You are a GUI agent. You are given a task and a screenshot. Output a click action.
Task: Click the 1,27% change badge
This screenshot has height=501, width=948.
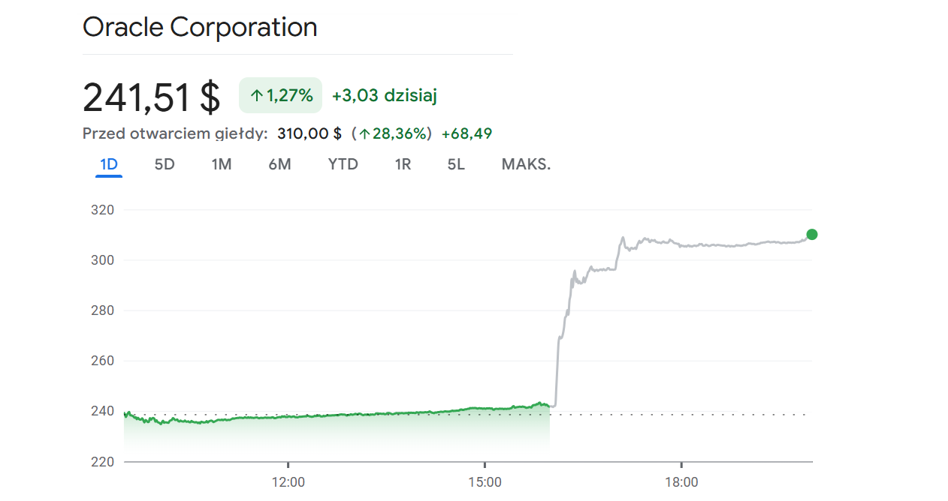click(281, 95)
